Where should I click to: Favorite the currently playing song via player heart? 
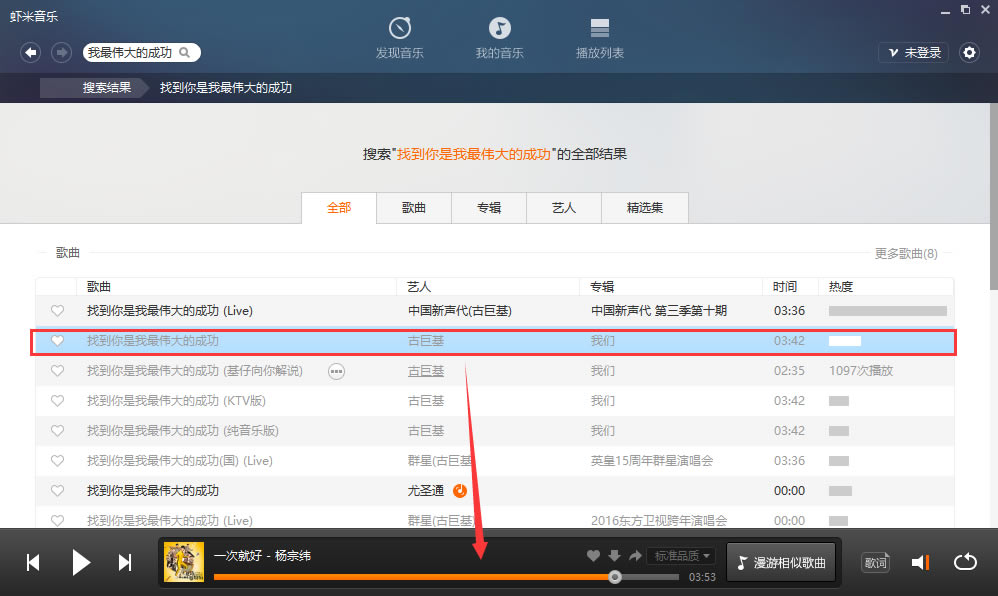[593, 554]
